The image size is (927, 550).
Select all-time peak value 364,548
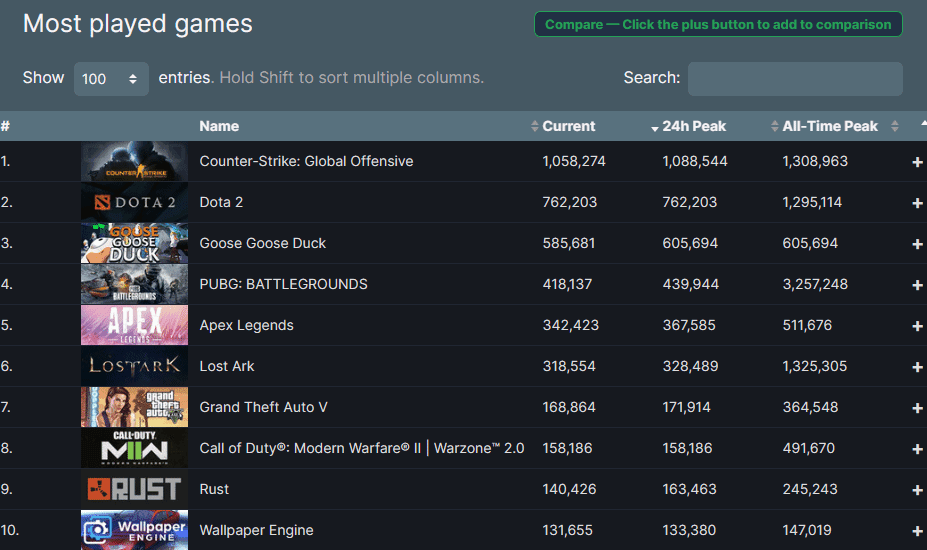pos(811,407)
